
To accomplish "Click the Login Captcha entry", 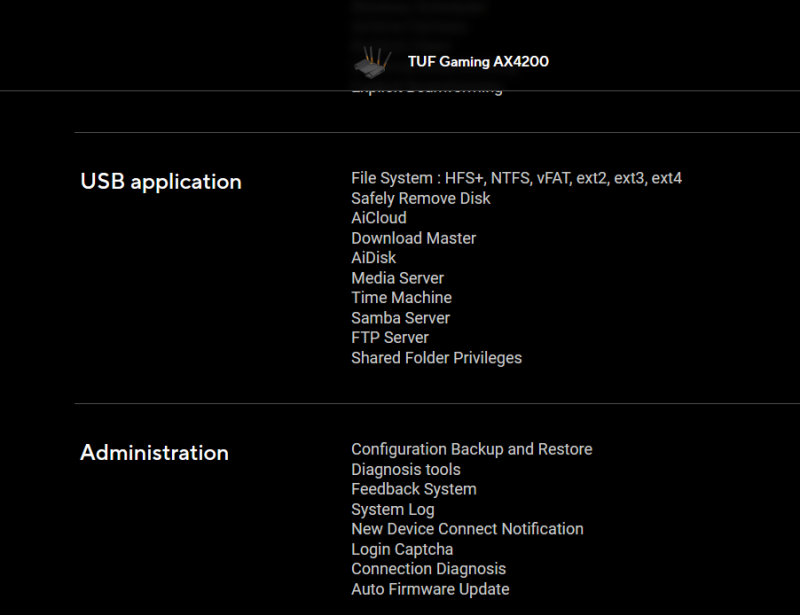I will (x=402, y=549).
